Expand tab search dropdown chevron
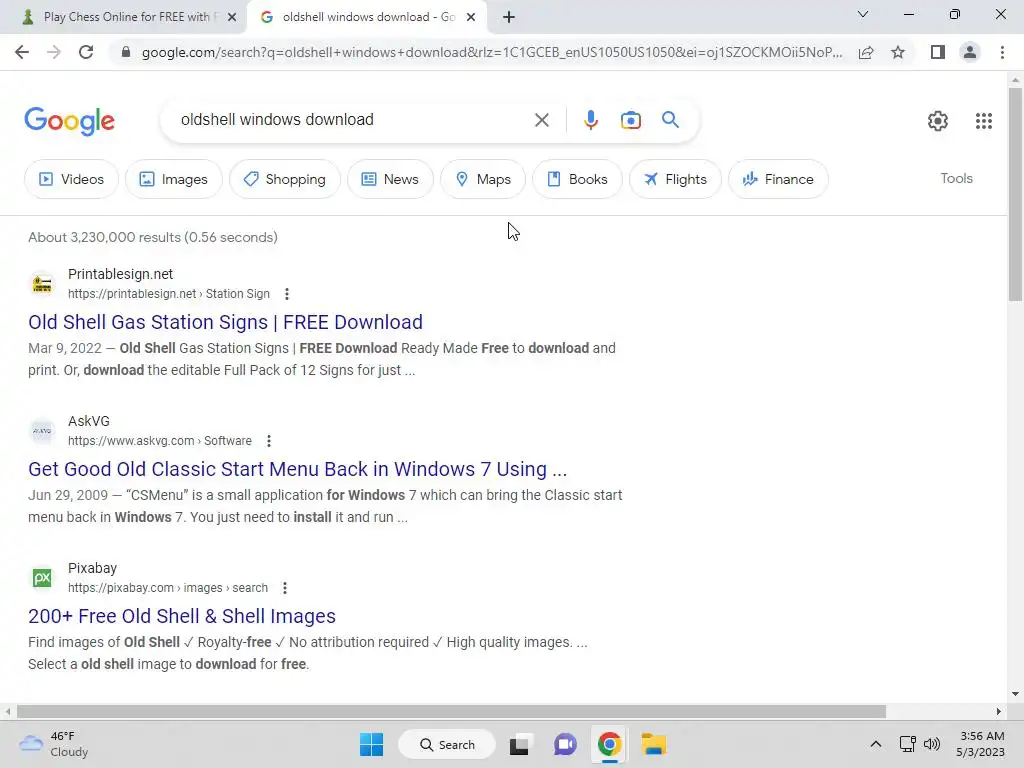1024x768 pixels. [x=863, y=14]
